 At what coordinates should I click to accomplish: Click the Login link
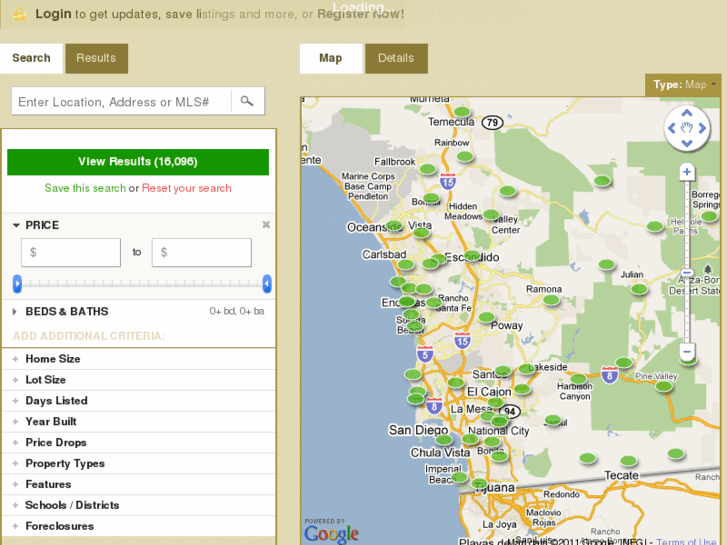pyautogui.click(x=53, y=14)
